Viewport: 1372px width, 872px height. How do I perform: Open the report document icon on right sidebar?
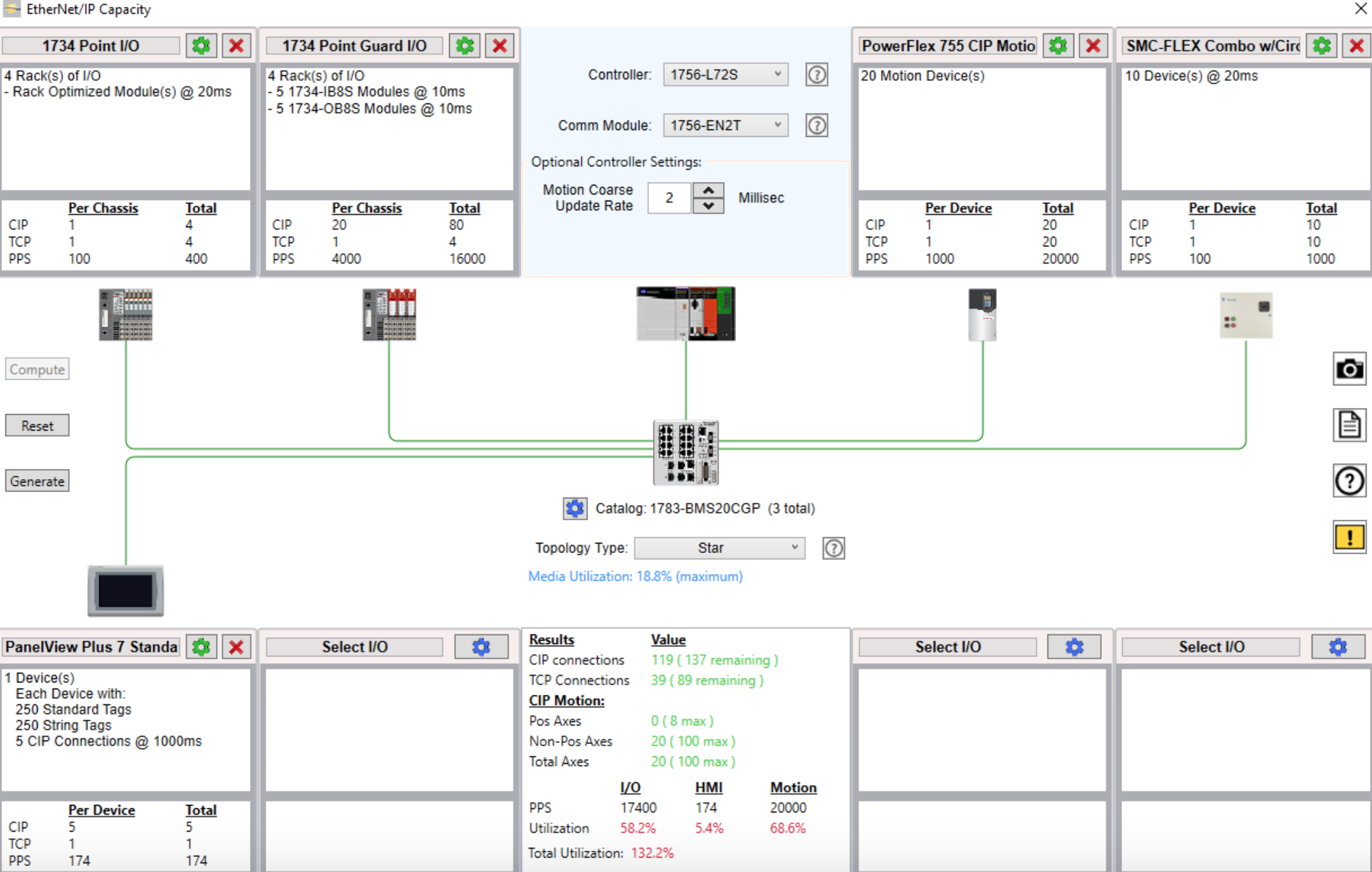point(1348,424)
